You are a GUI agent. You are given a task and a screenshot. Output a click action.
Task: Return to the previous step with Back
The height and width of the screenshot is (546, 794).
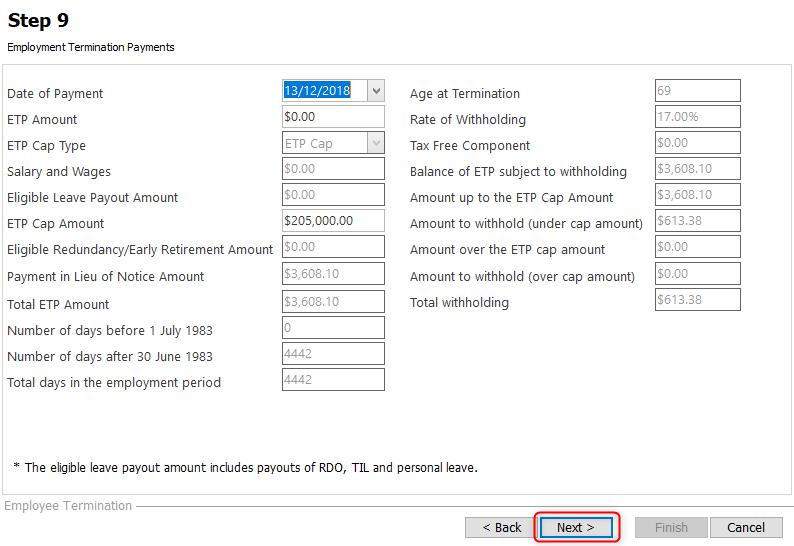click(501, 527)
